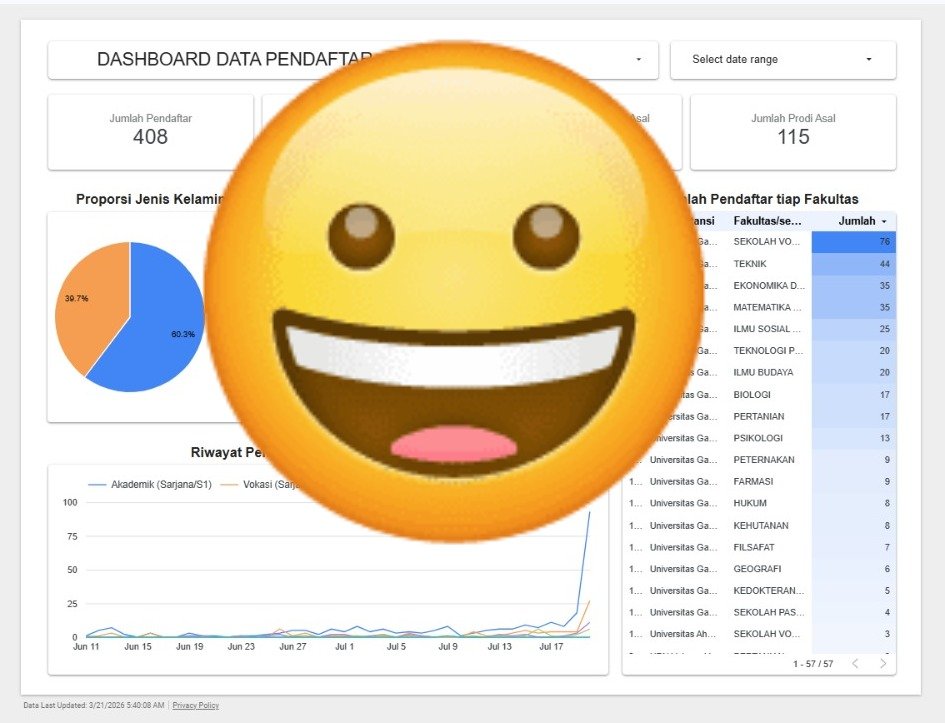Open the Privacy Policy link

[x=195, y=705]
